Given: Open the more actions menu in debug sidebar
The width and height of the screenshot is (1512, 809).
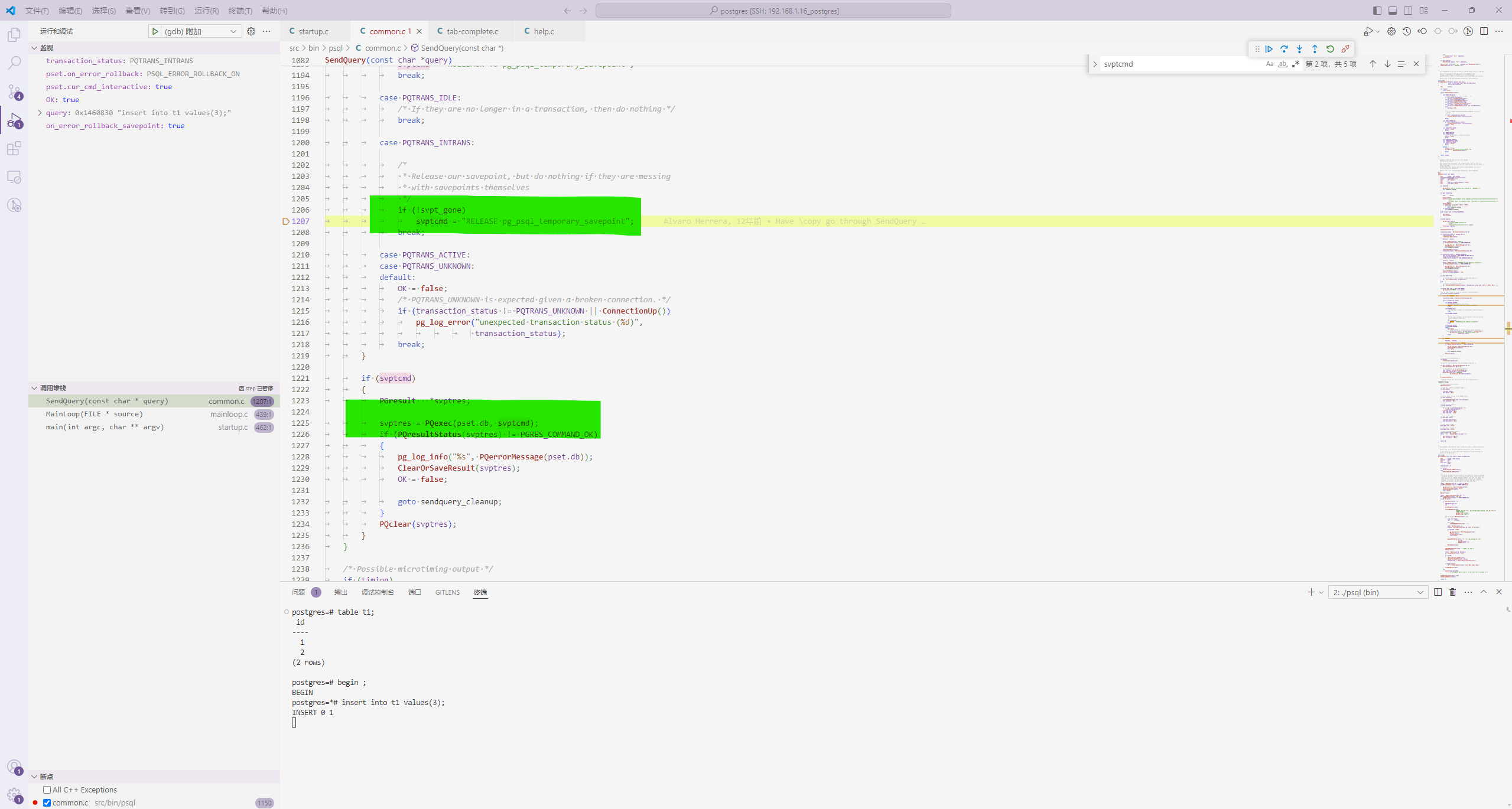Looking at the screenshot, I should (266, 31).
